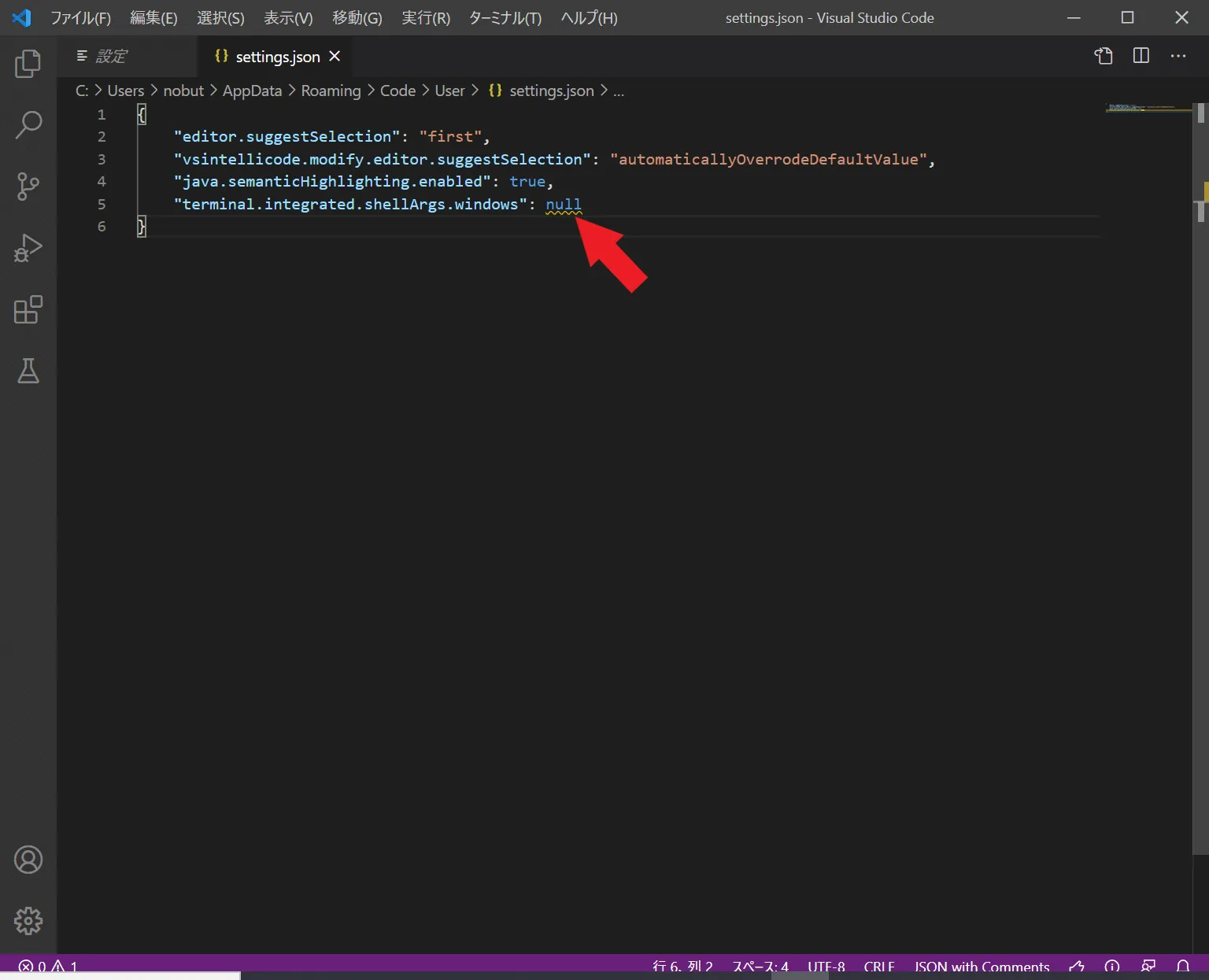Open the Explorer view
The width and height of the screenshot is (1209, 980).
point(28,64)
